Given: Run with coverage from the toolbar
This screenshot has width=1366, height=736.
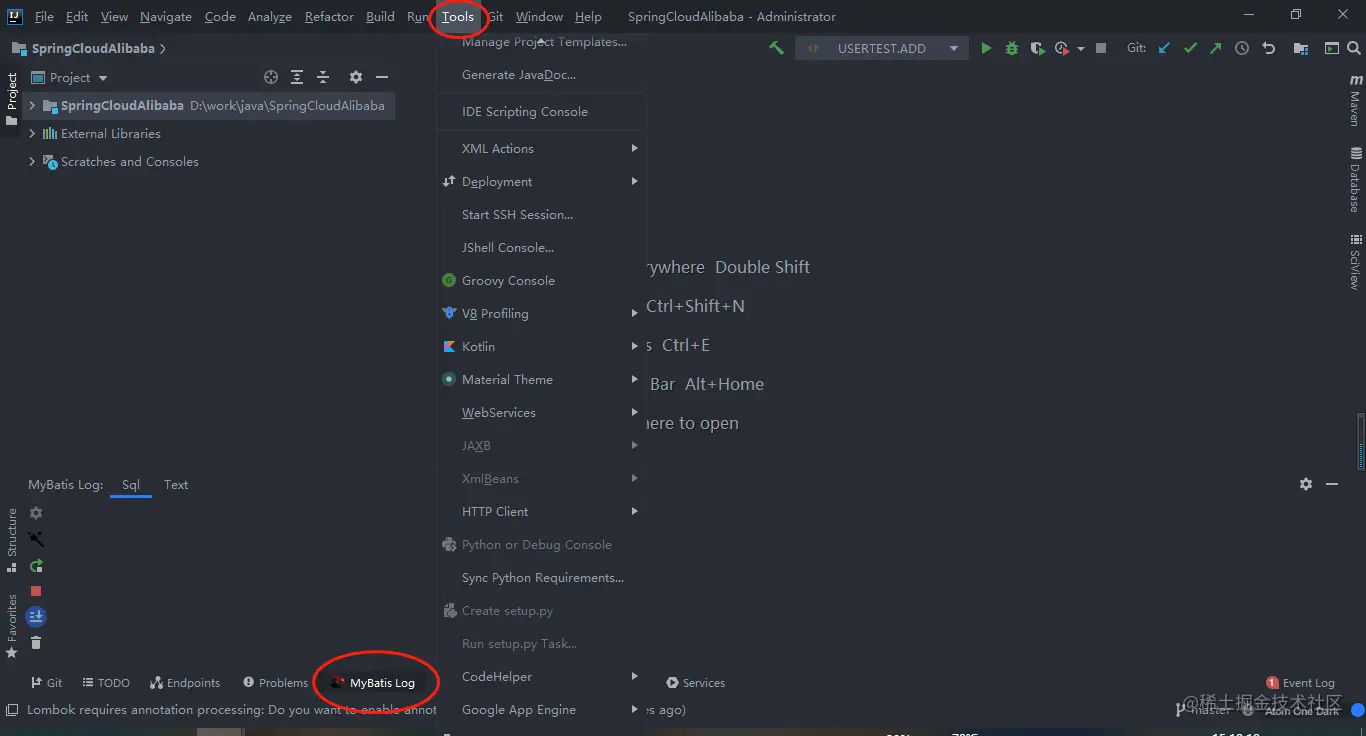Looking at the screenshot, I should 1038,48.
